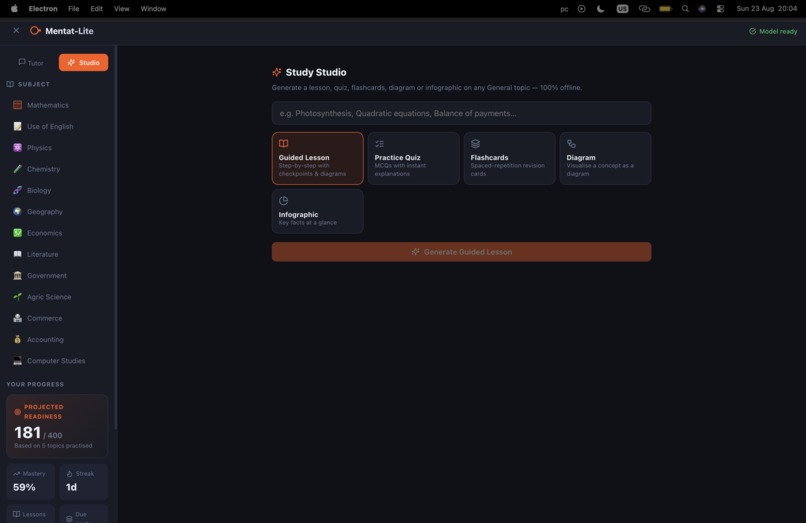This screenshot has height=523, width=806.
Task: Open the Commerce subject
Action: pyautogui.click(x=57, y=318)
